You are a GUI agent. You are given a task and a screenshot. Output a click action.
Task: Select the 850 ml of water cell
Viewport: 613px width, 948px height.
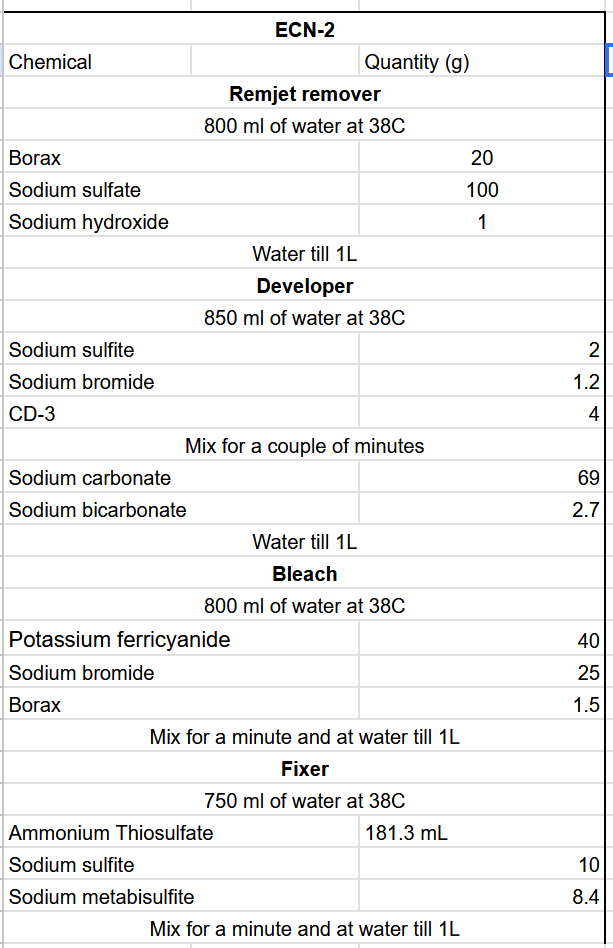coord(304,318)
